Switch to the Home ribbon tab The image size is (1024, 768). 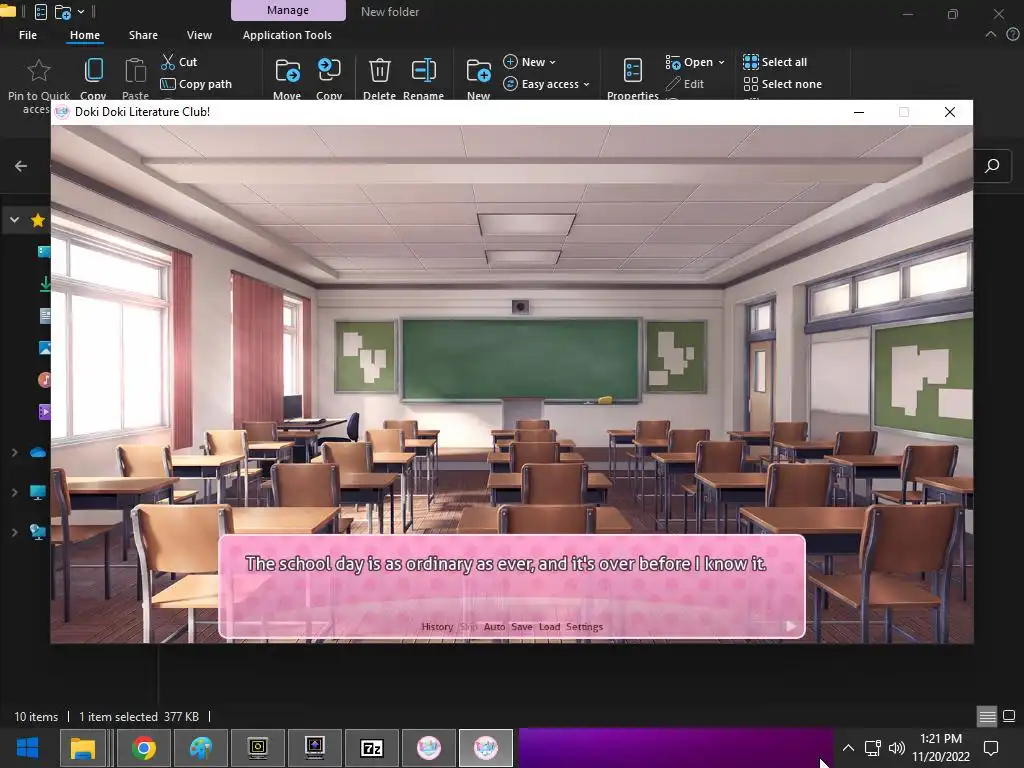click(x=85, y=35)
